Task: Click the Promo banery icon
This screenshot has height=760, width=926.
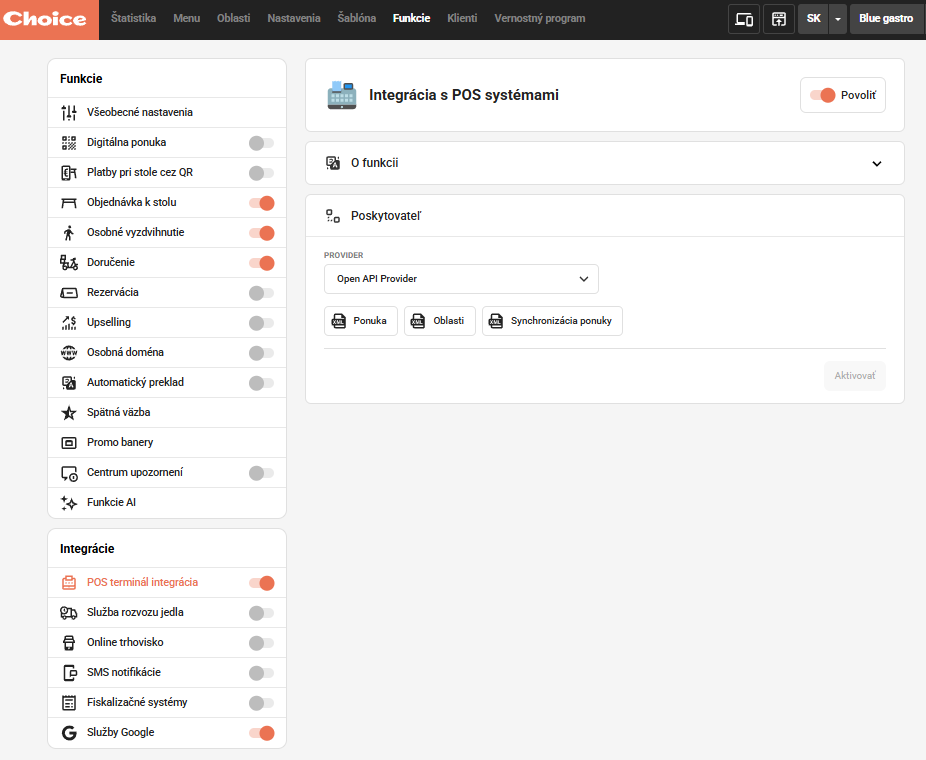Action: pyautogui.click(x=69, y=443)
